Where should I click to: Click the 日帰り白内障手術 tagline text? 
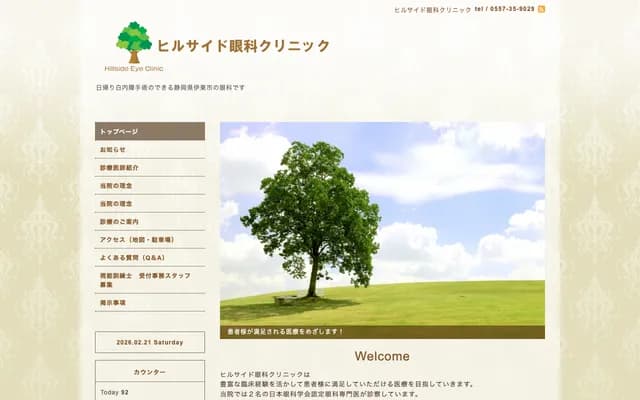[x=171, y=87]
